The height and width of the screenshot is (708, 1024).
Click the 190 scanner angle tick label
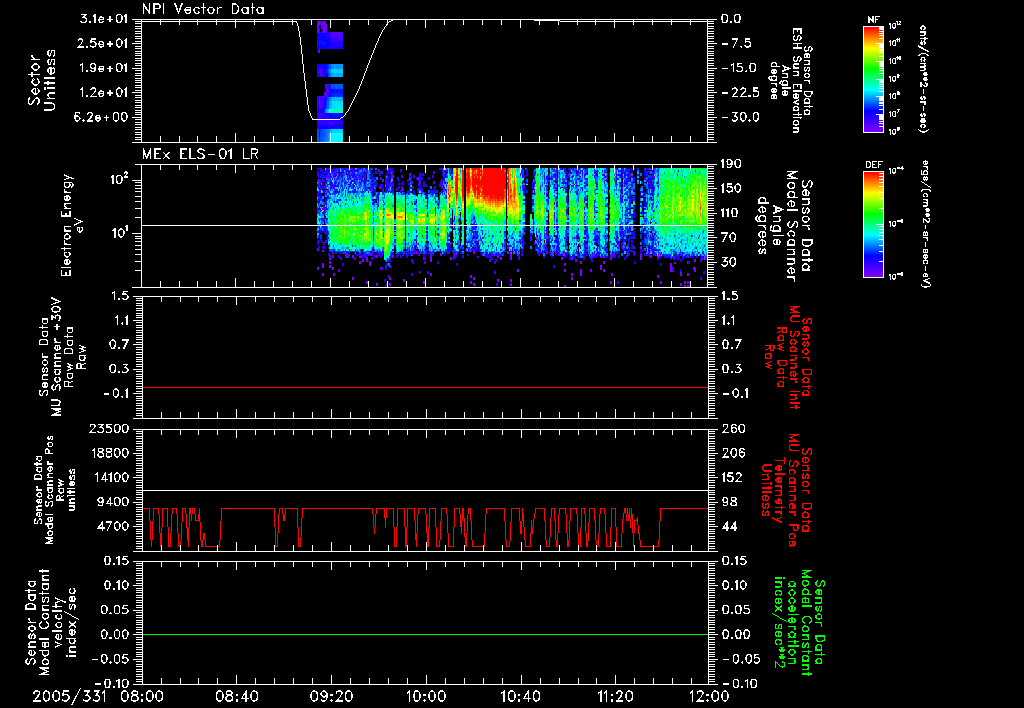coord(732,164)
